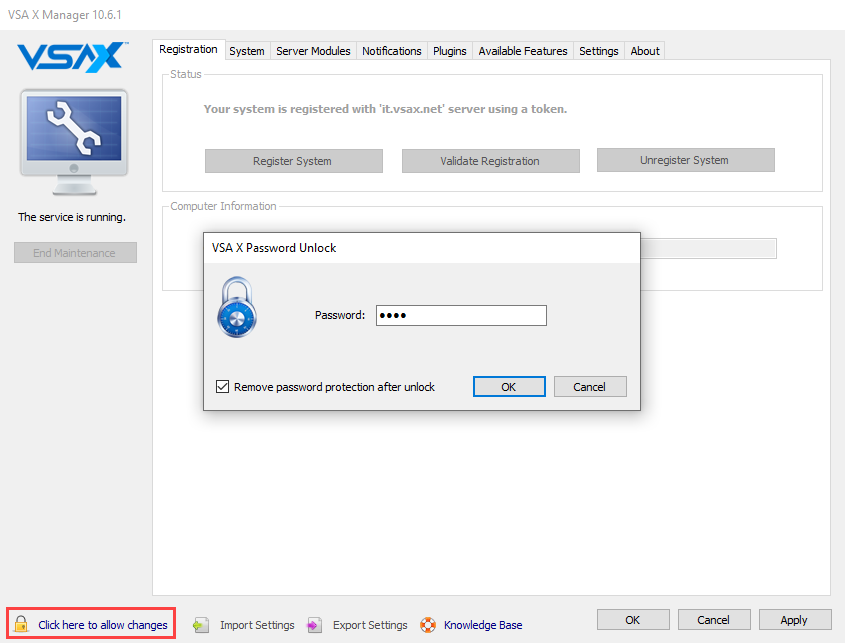This screenshot has height=643, width=845.
Task: Open the About tab
Action: (645, 51)
